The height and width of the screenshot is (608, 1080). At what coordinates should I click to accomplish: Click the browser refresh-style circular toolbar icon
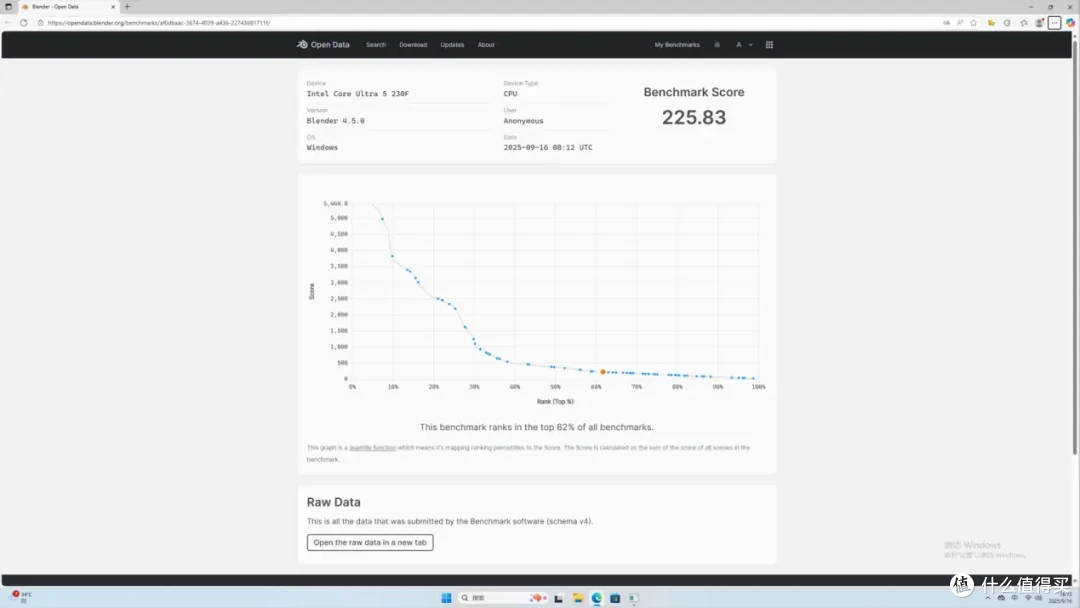pos(1007,23)
